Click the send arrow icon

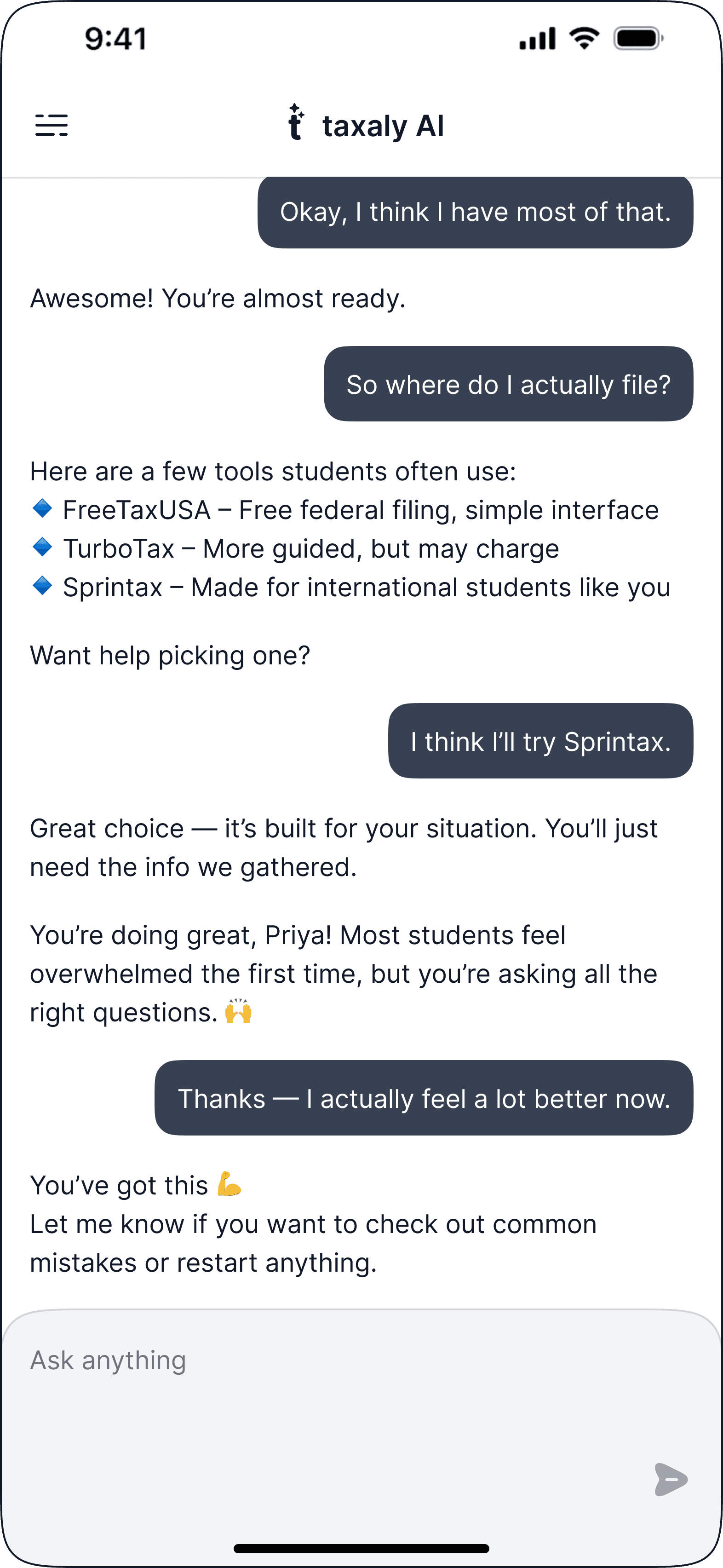pyautogui.click(x=671, y=1479)
